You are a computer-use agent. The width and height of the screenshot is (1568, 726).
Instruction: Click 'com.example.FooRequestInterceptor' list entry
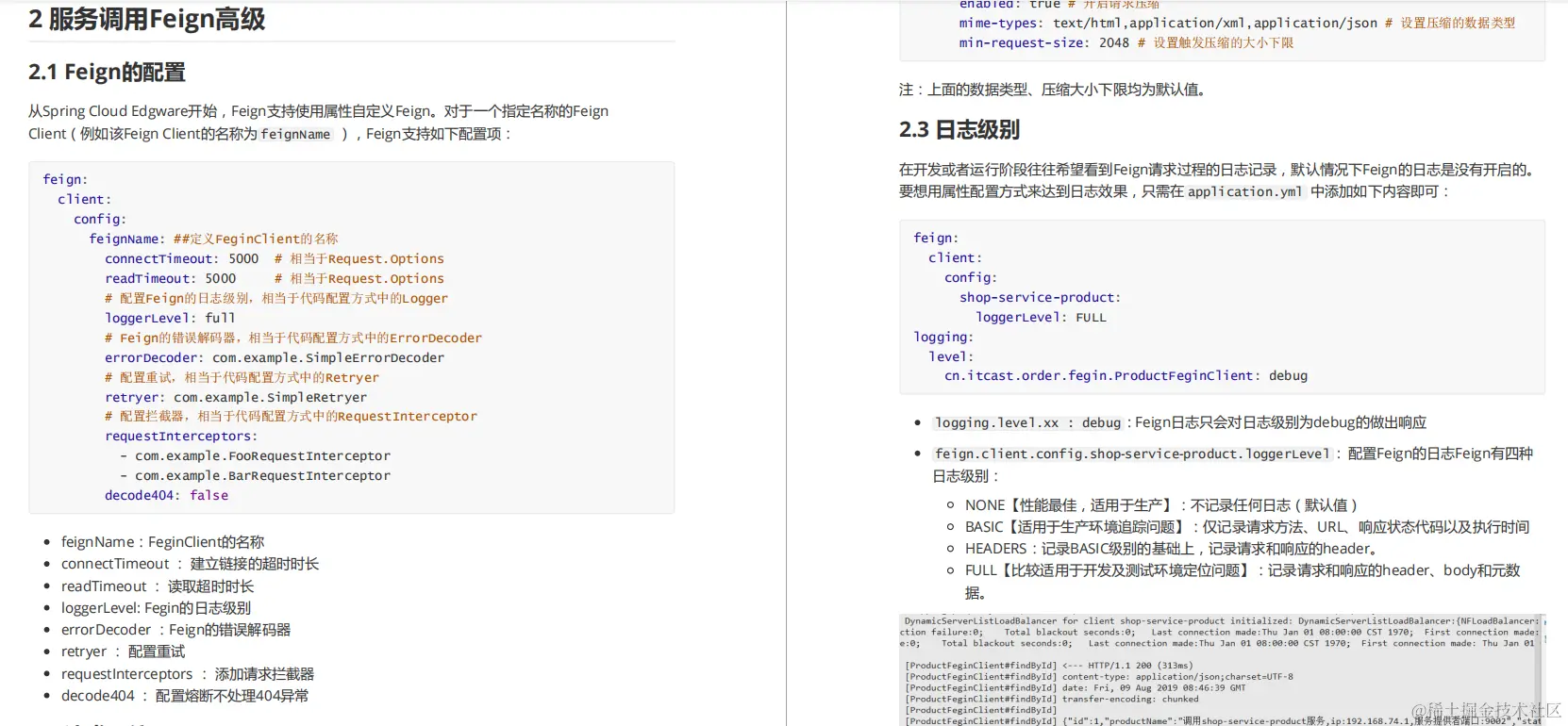point(262,455)
